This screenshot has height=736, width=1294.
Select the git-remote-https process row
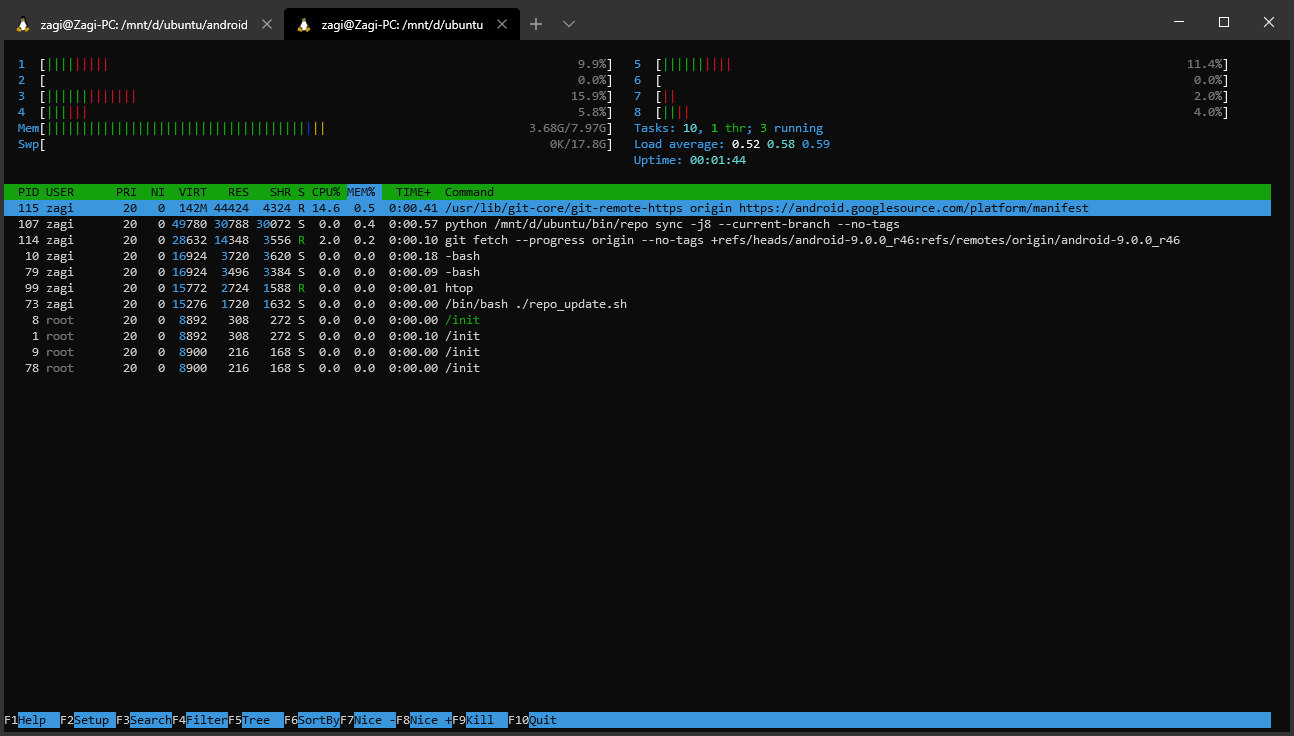coord(637,208)
